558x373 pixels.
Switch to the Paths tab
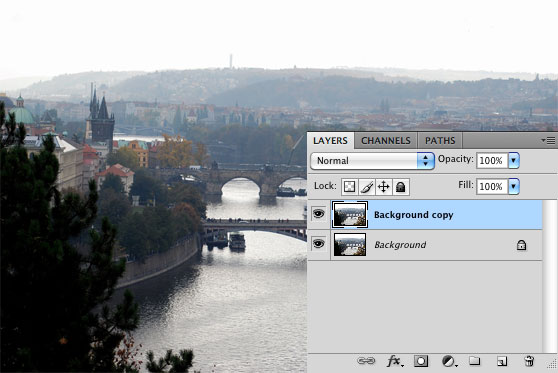(440, 141)
